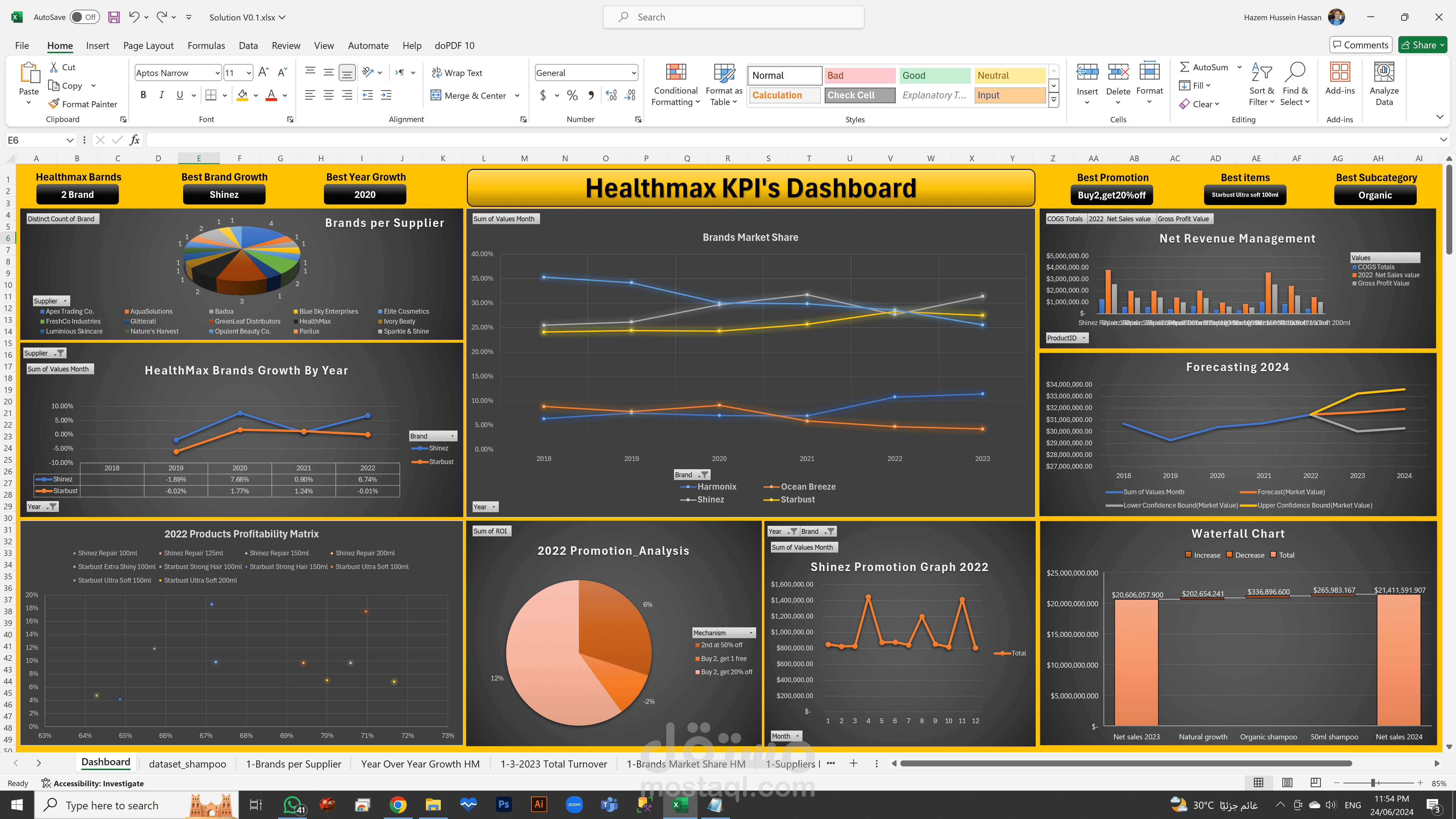
Task: Collapse the ribbon chevron
Action: pyautogui.click(x=1439, y=117)
